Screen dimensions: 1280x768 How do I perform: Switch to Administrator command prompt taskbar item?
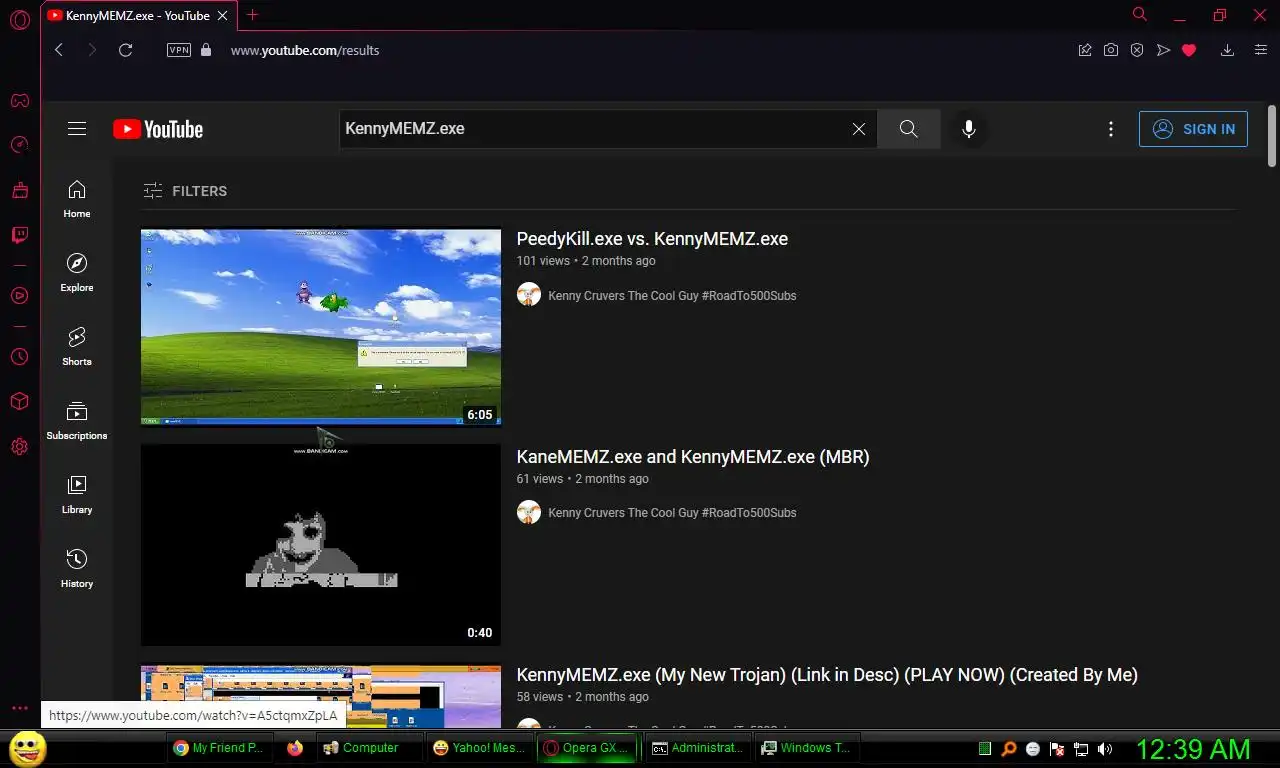point(698,748)
